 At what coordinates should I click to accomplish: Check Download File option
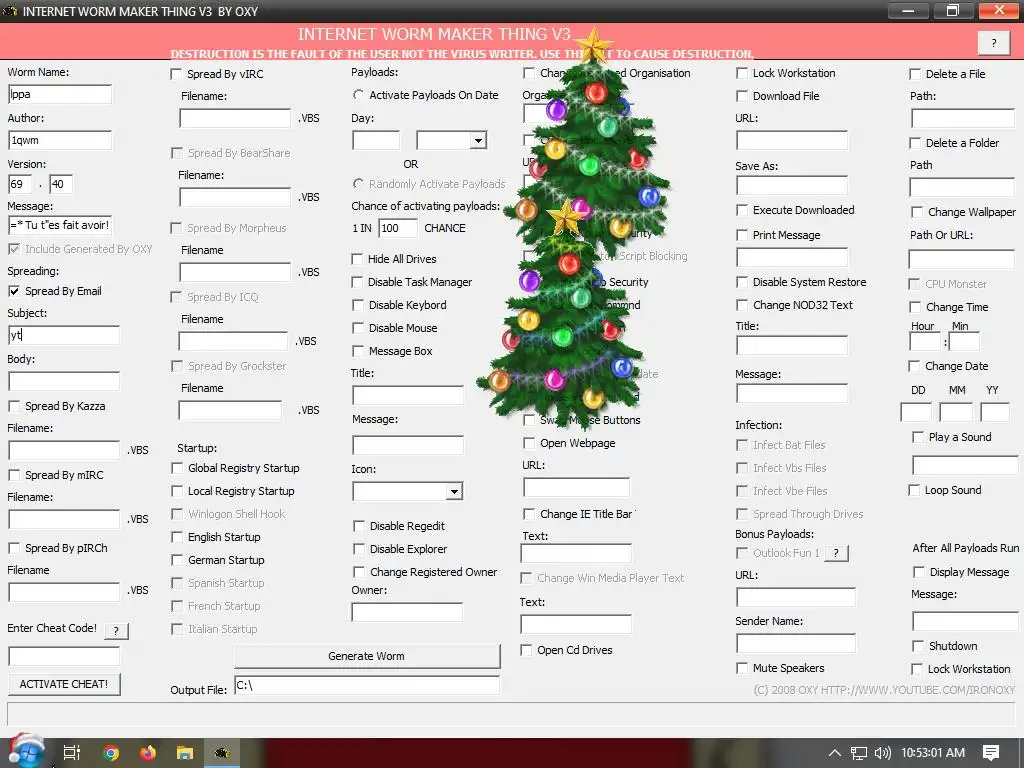point(742,96)
